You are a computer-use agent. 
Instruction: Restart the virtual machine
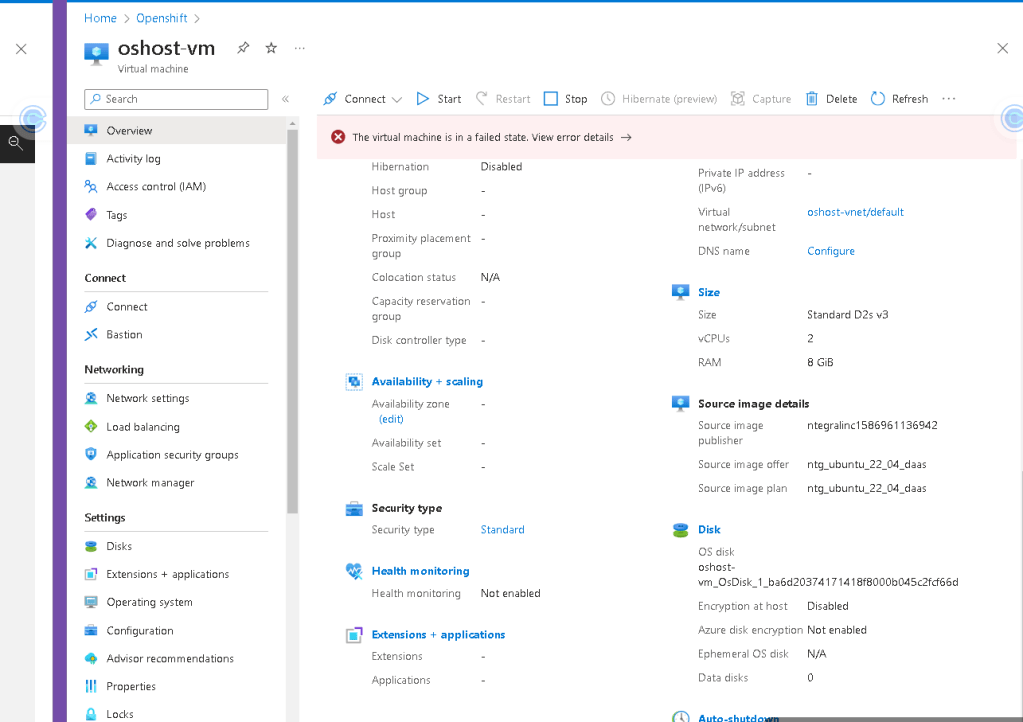503,99
